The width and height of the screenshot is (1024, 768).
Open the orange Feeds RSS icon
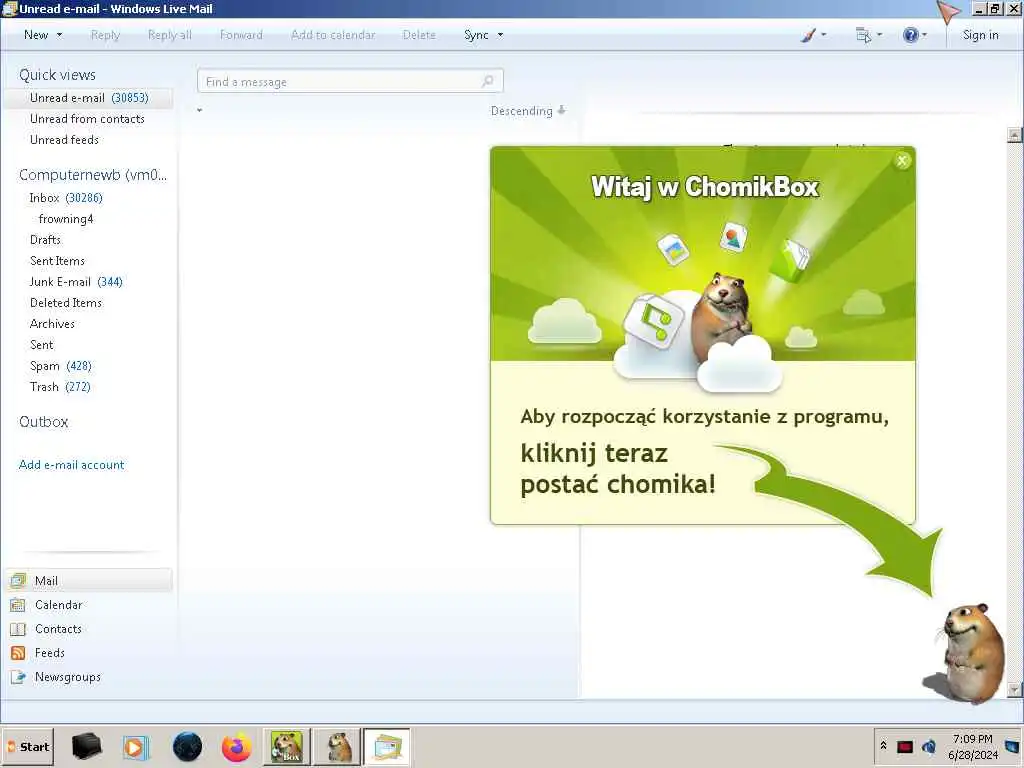coord(18,653)
